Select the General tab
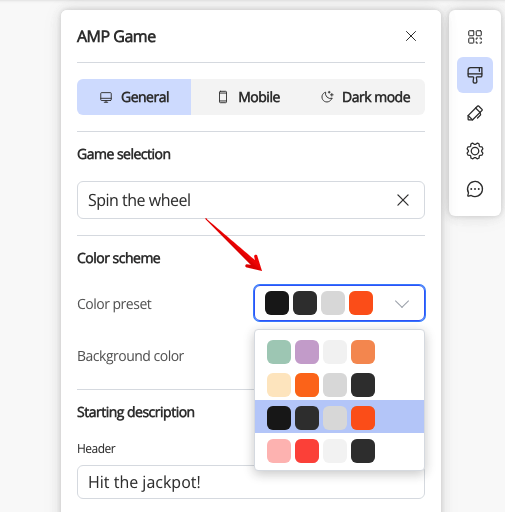505x512 pixels. point(134,97)
